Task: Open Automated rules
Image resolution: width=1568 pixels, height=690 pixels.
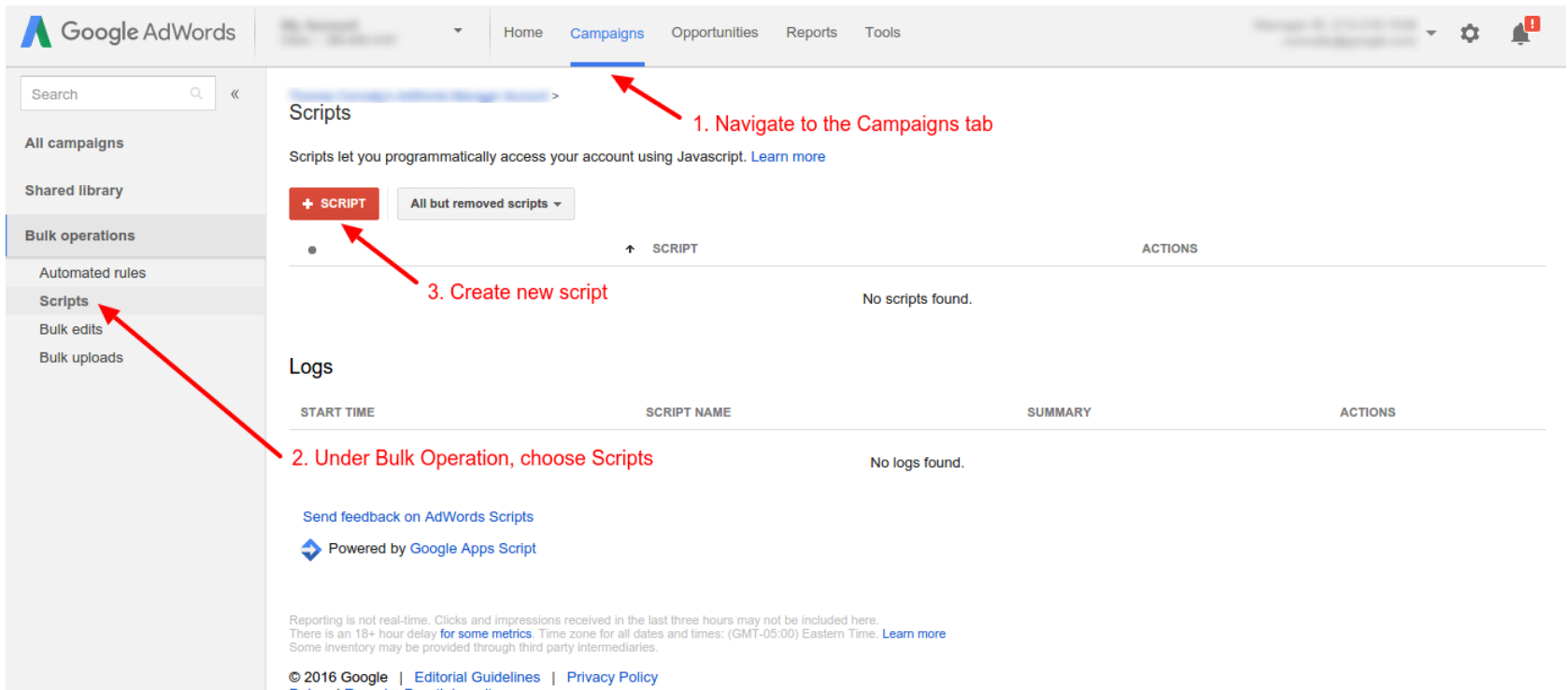Action: tap(93, 273)
